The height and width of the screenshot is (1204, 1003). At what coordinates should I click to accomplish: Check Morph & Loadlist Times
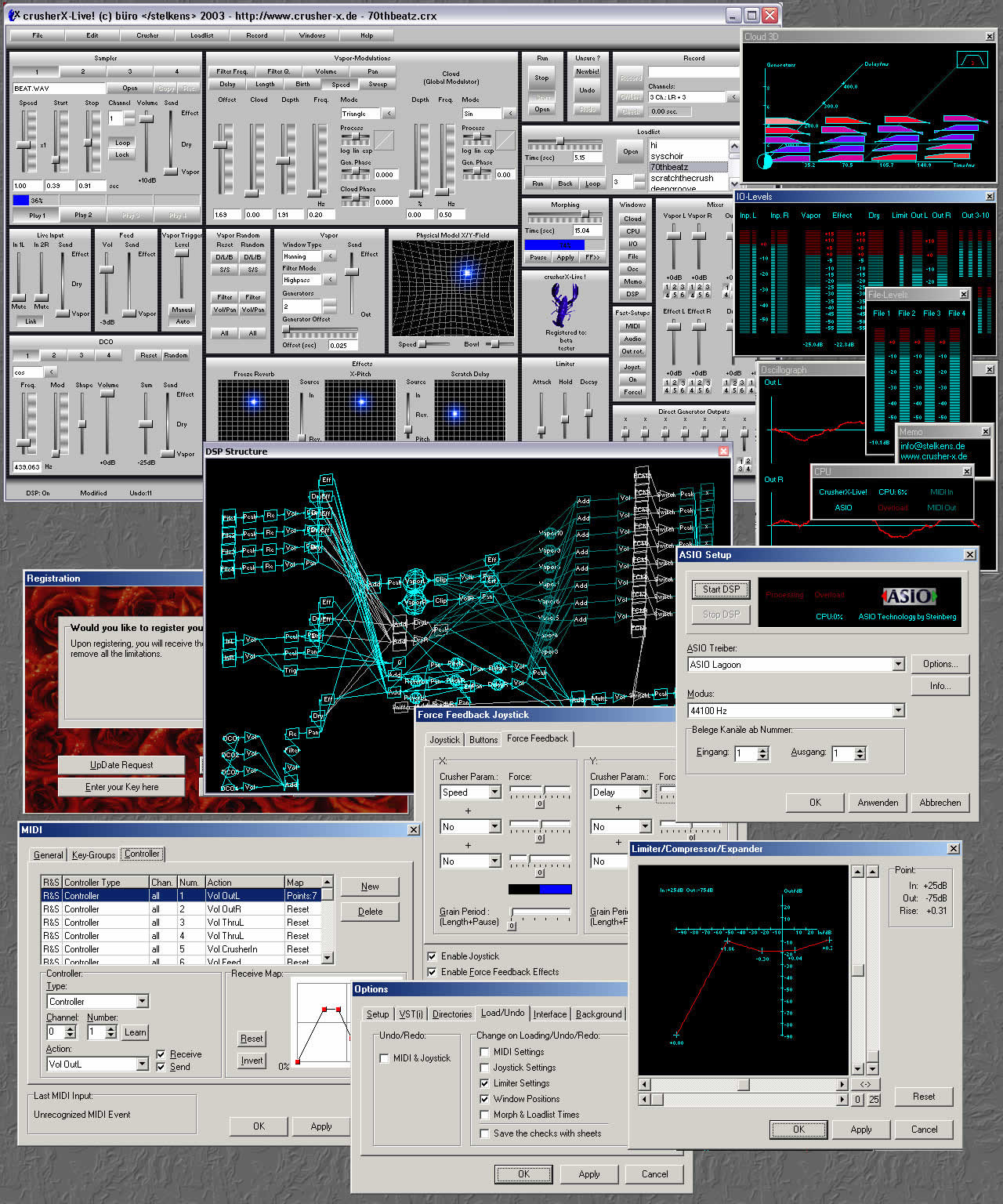pos(484,1115)
